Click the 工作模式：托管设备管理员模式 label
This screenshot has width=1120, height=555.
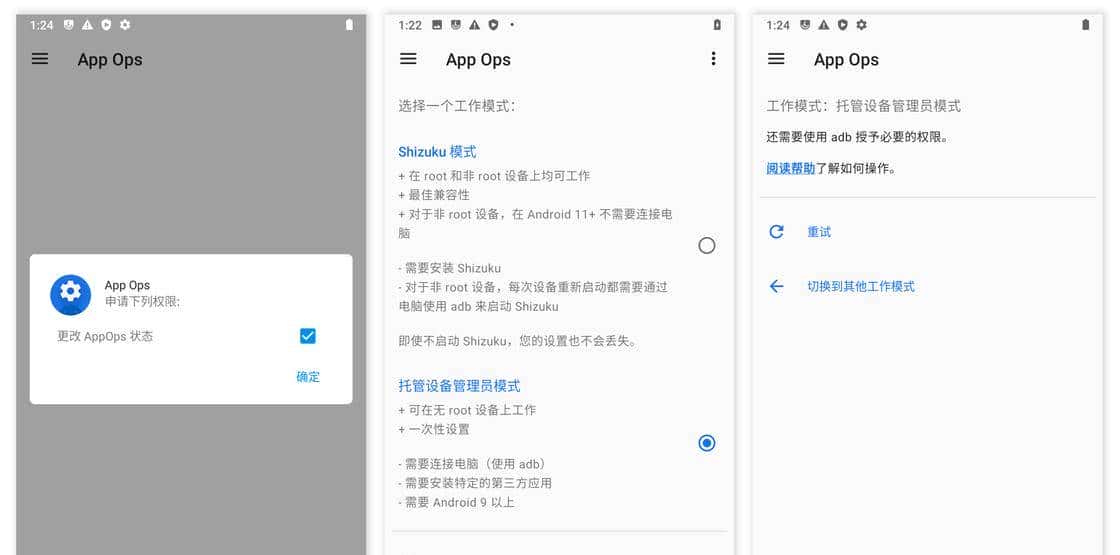864,106
